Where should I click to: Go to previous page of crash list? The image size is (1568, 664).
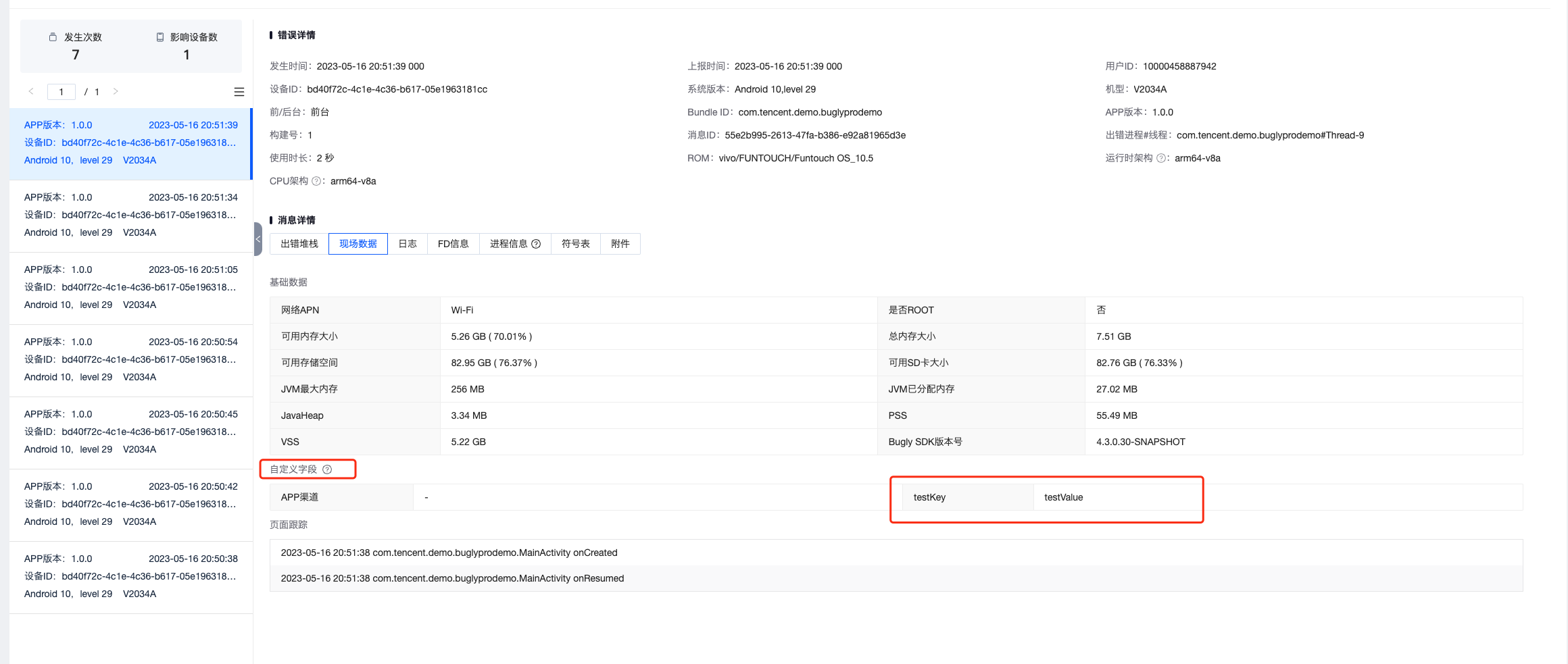pyautogui.click(x=31, y=91)
